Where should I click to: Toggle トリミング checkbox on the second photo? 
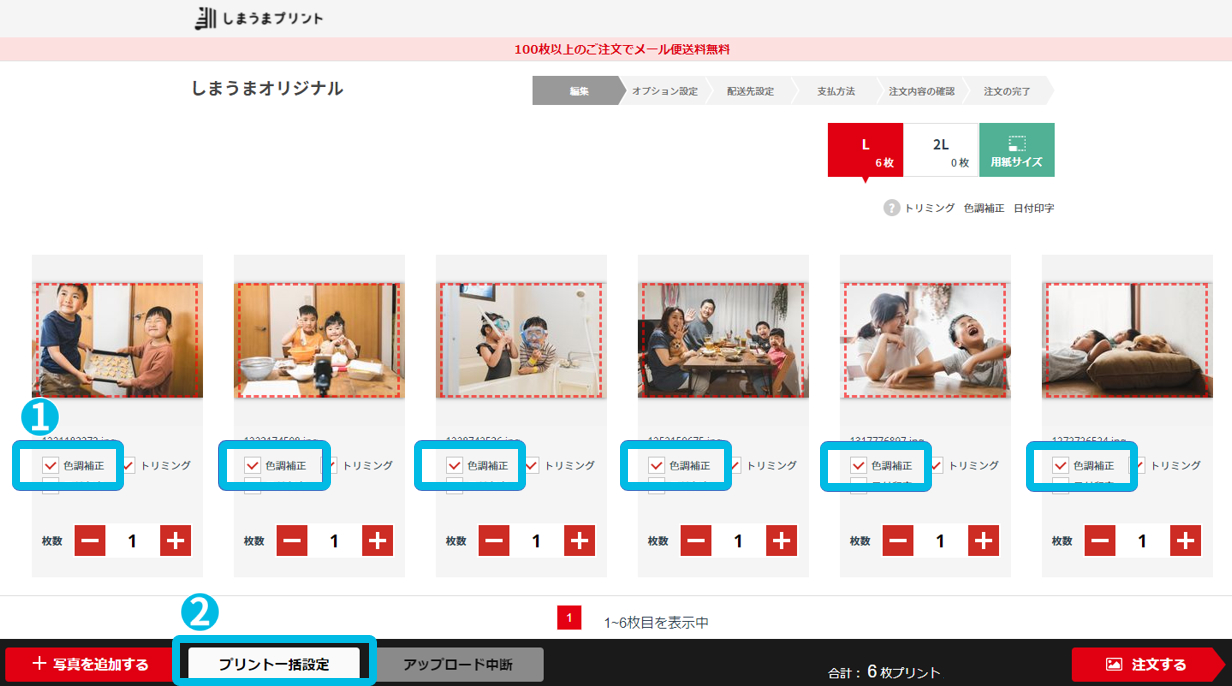tap(329, 466)
